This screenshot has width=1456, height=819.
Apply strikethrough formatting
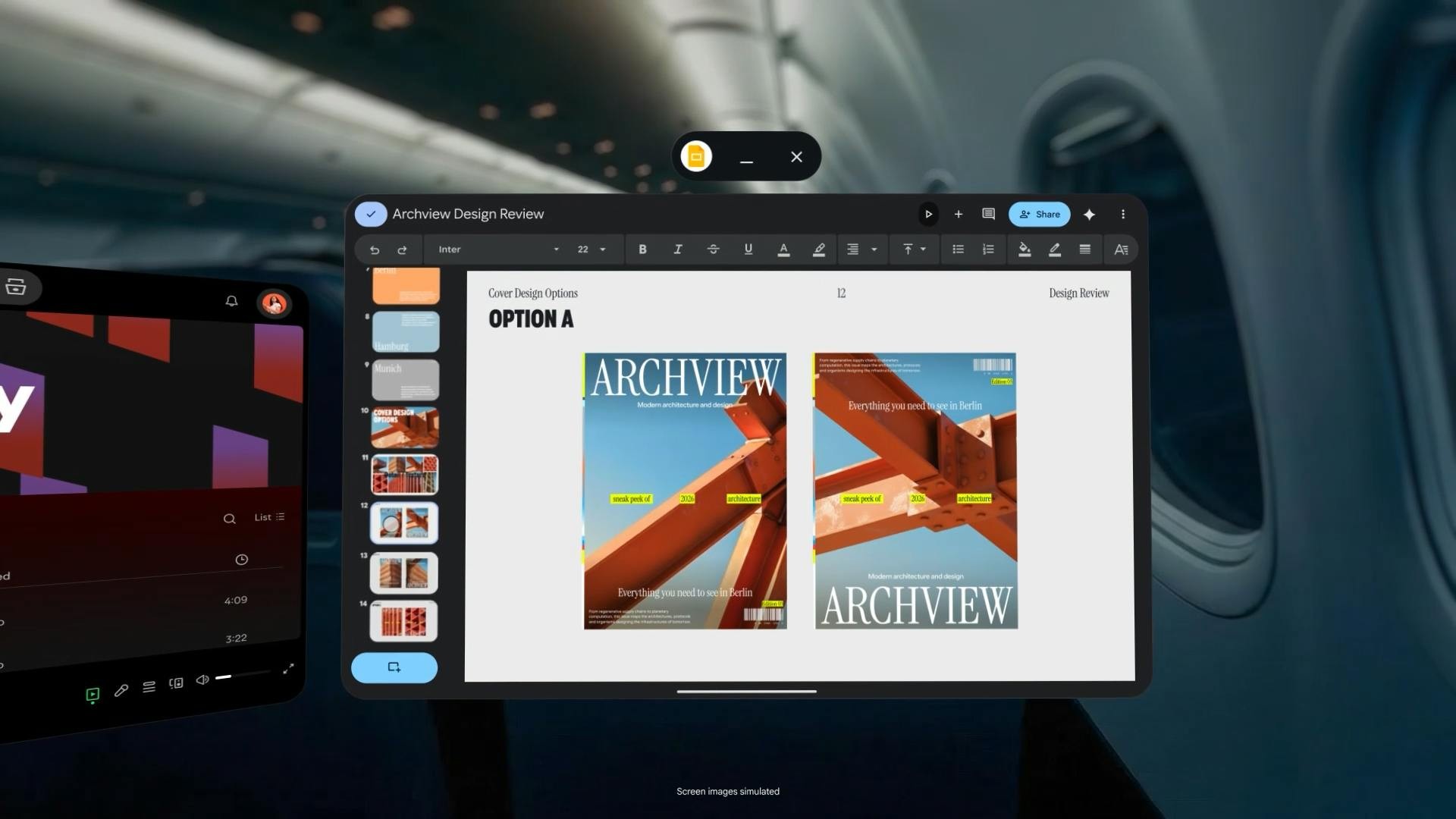click(x=713, y=249)
